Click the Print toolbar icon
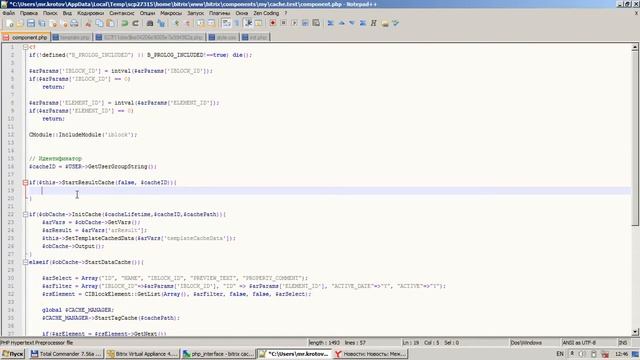The height and width of the screenshot is (360, 640). click(74, 24)
